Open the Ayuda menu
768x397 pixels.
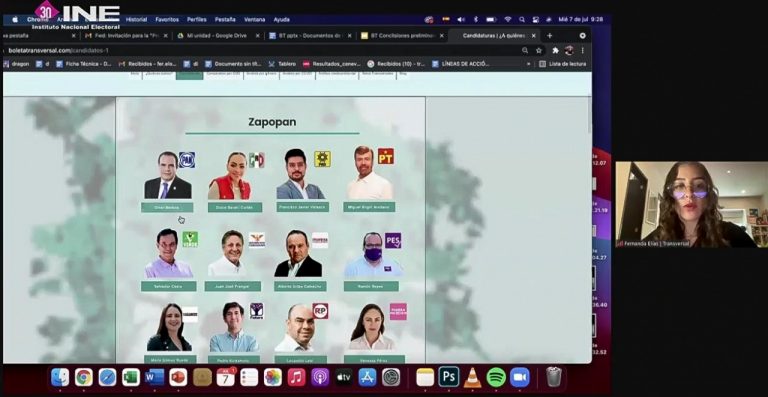[282, 20]
